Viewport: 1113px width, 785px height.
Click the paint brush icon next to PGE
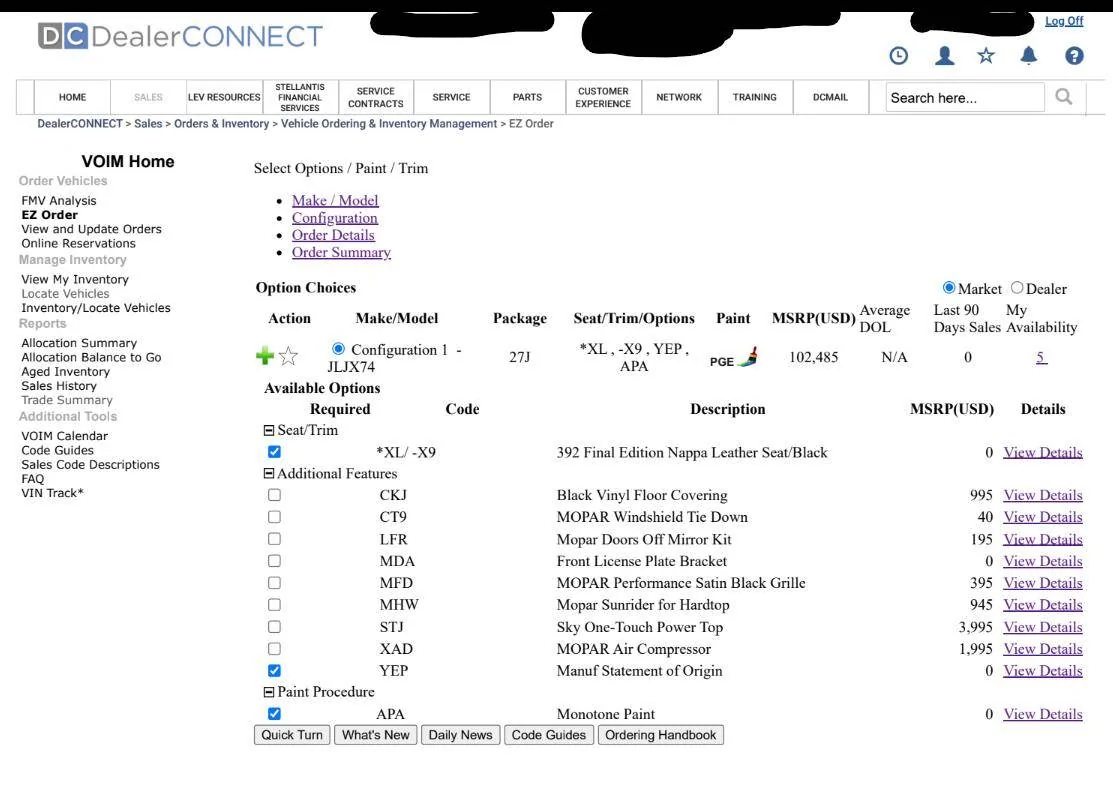point(748,357)
